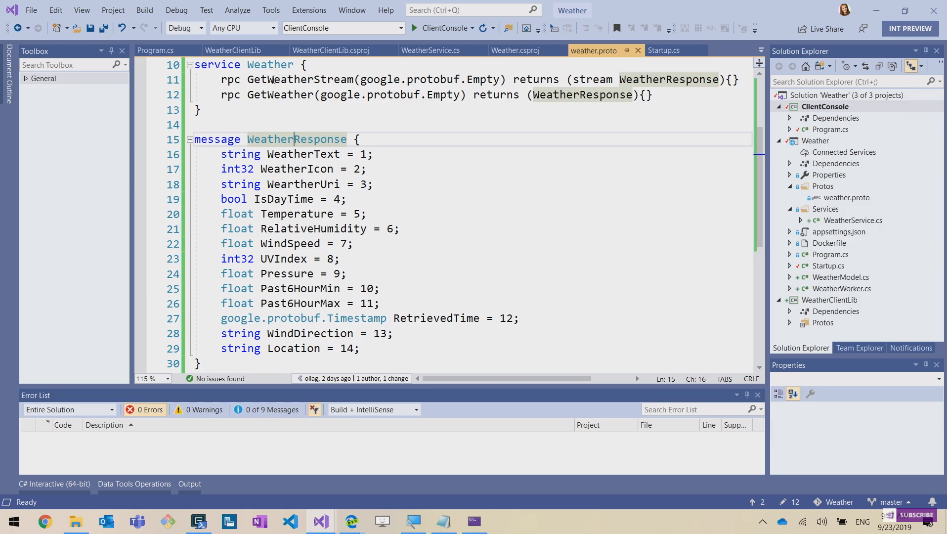This screenshot has height=534, width=947.
Task: Open the Debug configuration dropdown
Action: pos(185,28)
